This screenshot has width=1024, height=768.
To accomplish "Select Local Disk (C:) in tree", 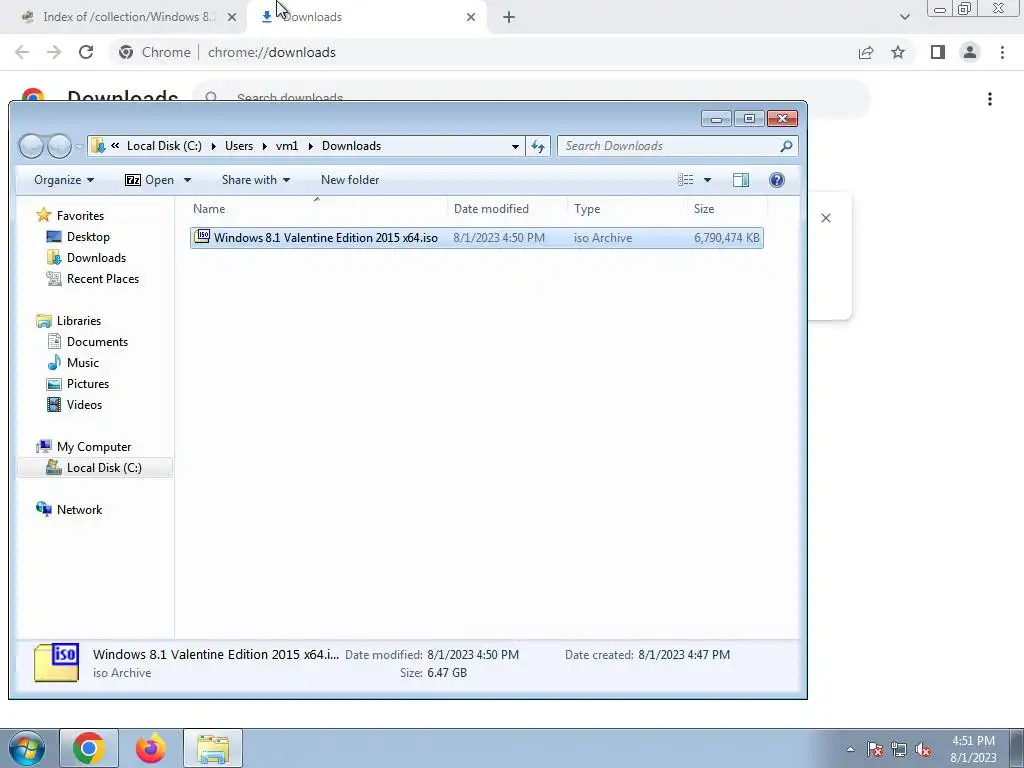I will [x=95, y=468].
